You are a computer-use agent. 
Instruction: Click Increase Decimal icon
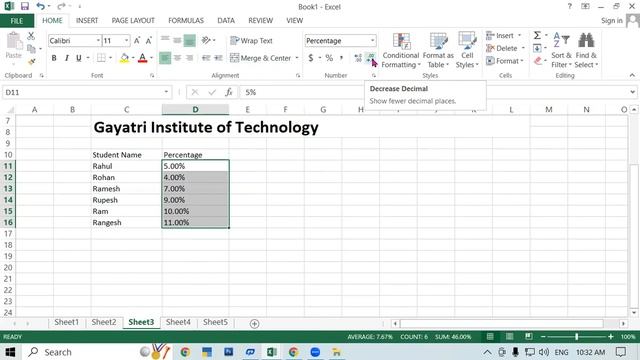pos(358,58)
